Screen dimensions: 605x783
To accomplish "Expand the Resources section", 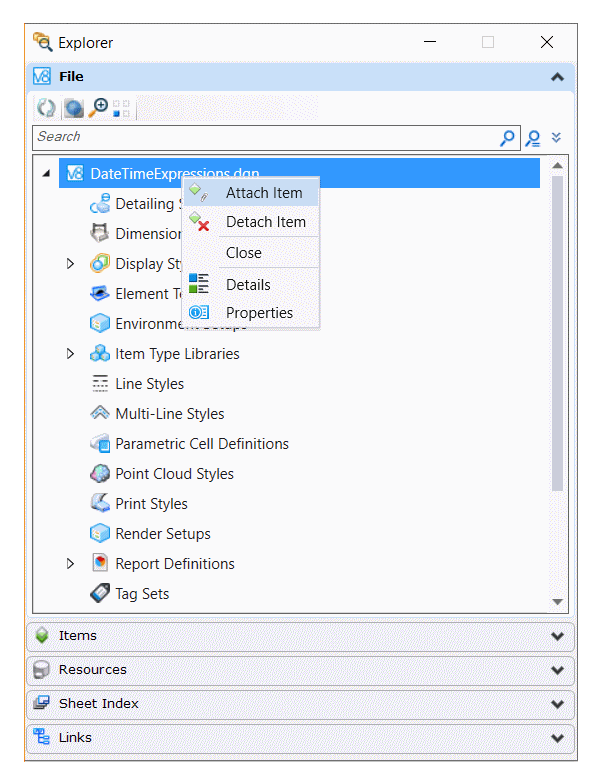I will 557,670.
